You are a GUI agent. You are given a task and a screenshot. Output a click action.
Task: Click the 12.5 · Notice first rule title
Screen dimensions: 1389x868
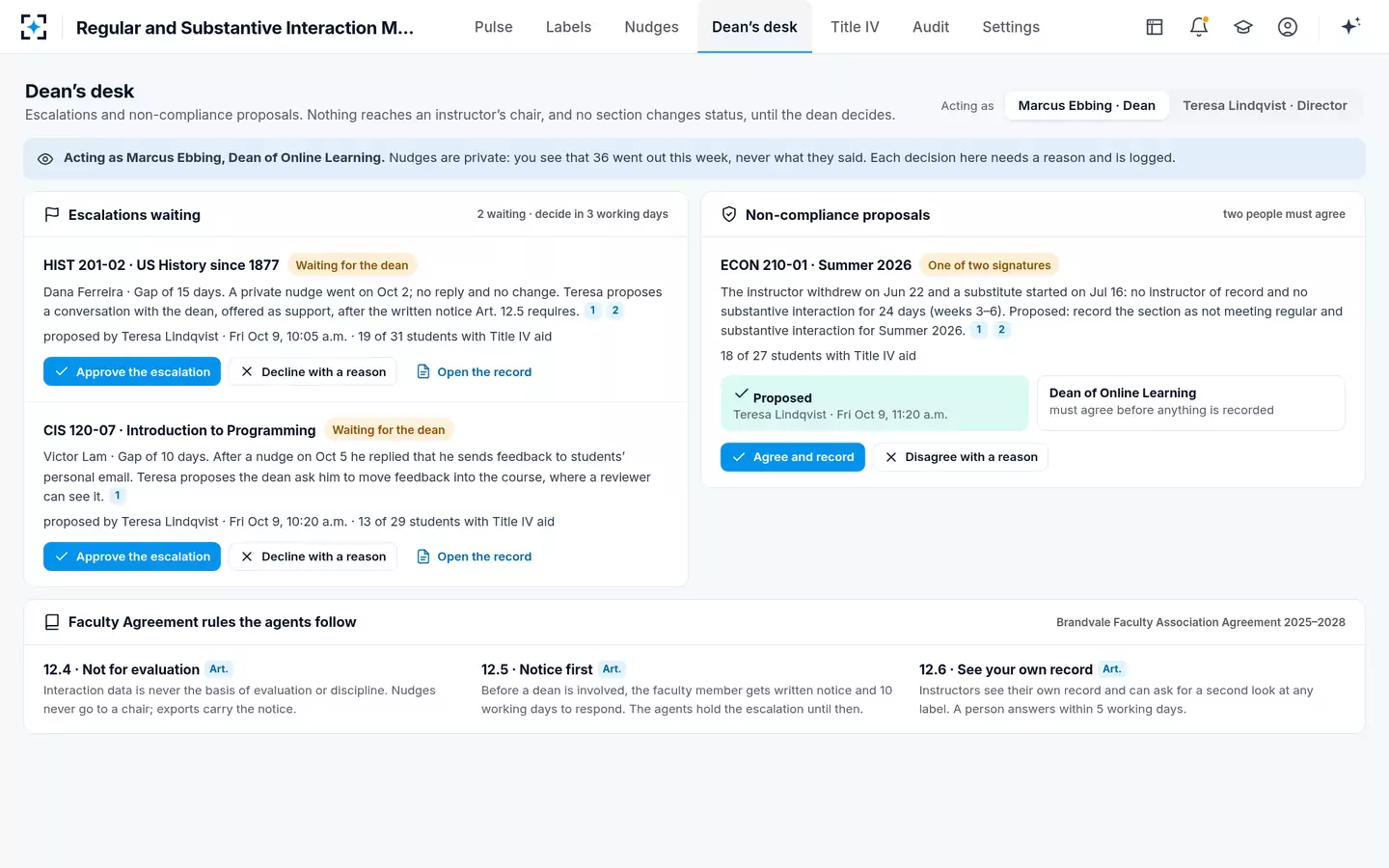tap(537, 669)
